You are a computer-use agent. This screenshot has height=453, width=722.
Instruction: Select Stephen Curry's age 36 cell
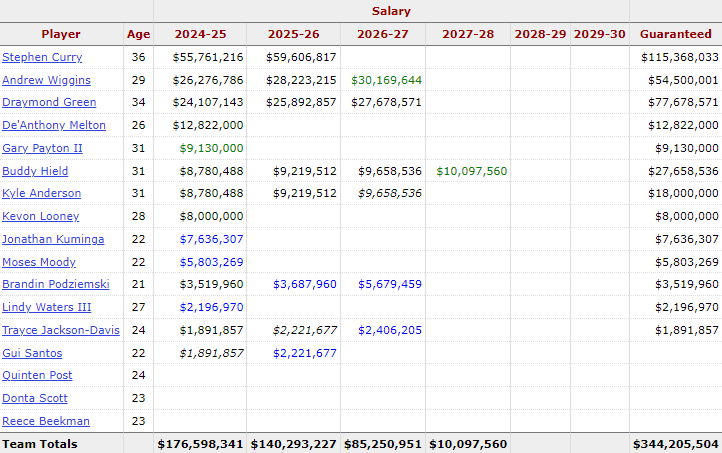[x=139, y=57]
